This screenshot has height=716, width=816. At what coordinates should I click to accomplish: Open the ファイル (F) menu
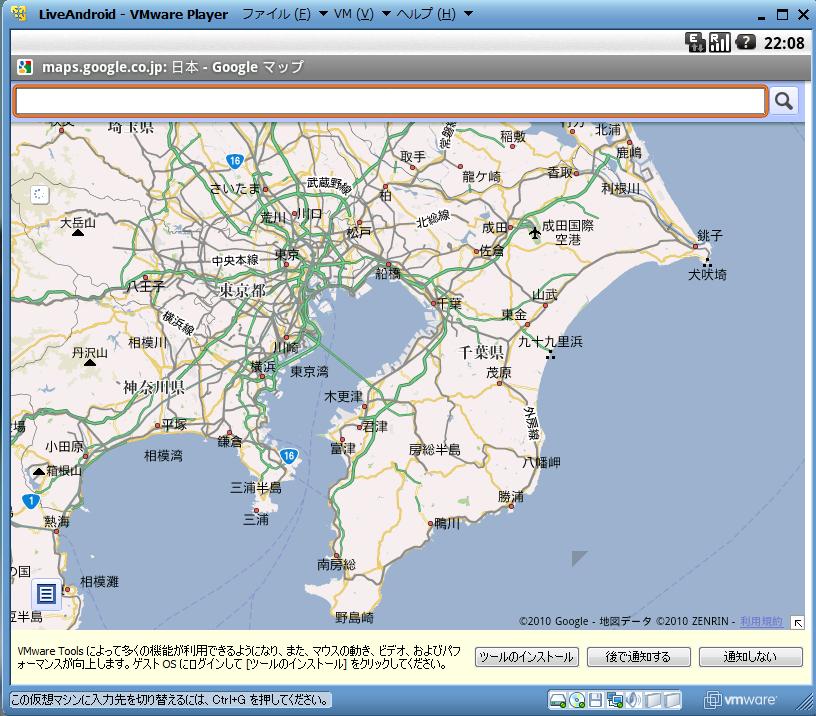pos(276,14)
